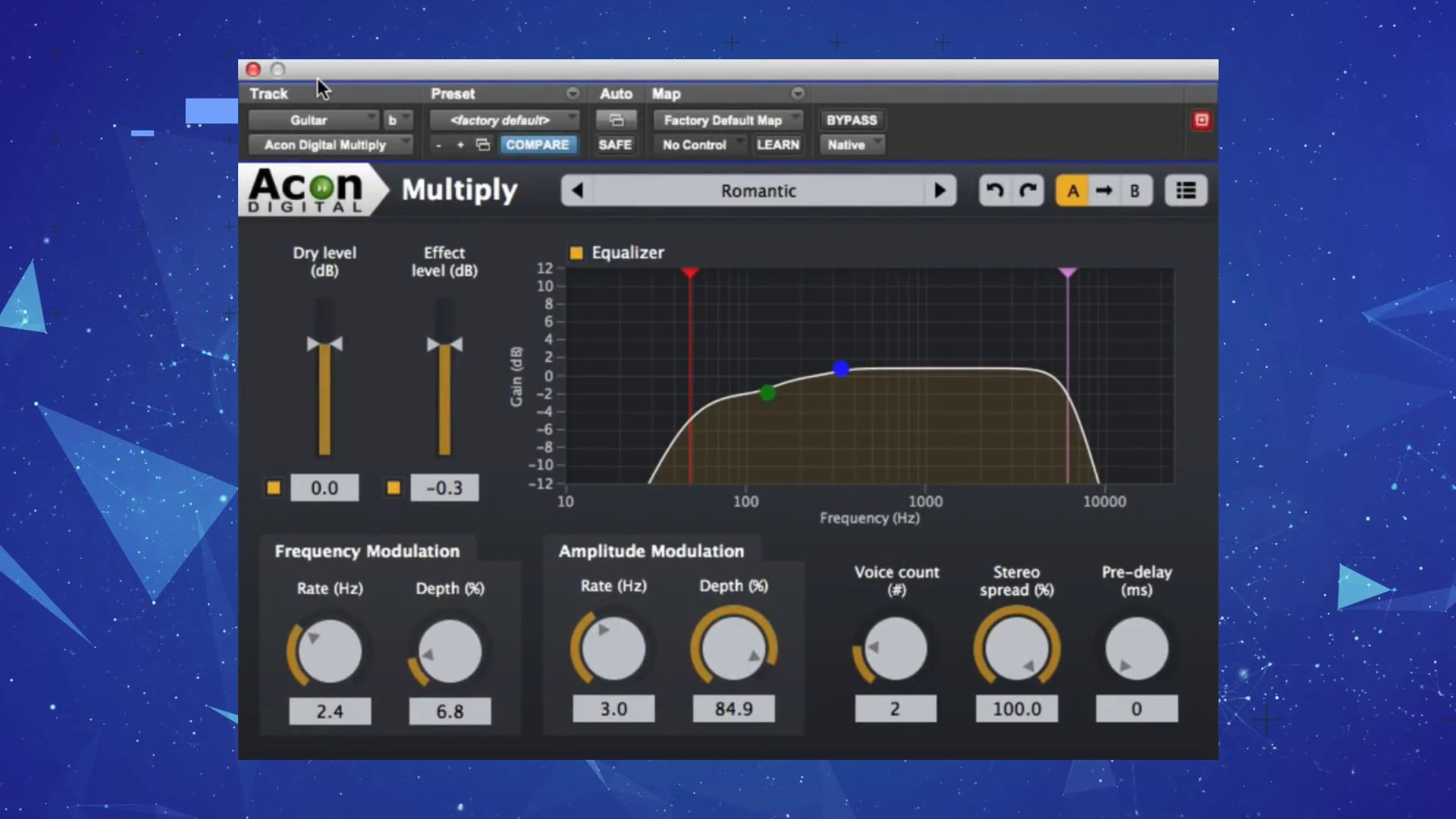This screenshot has height=819, width=1456.
Task: Toggle the BYPASS button on
Action: coord(851,119)
